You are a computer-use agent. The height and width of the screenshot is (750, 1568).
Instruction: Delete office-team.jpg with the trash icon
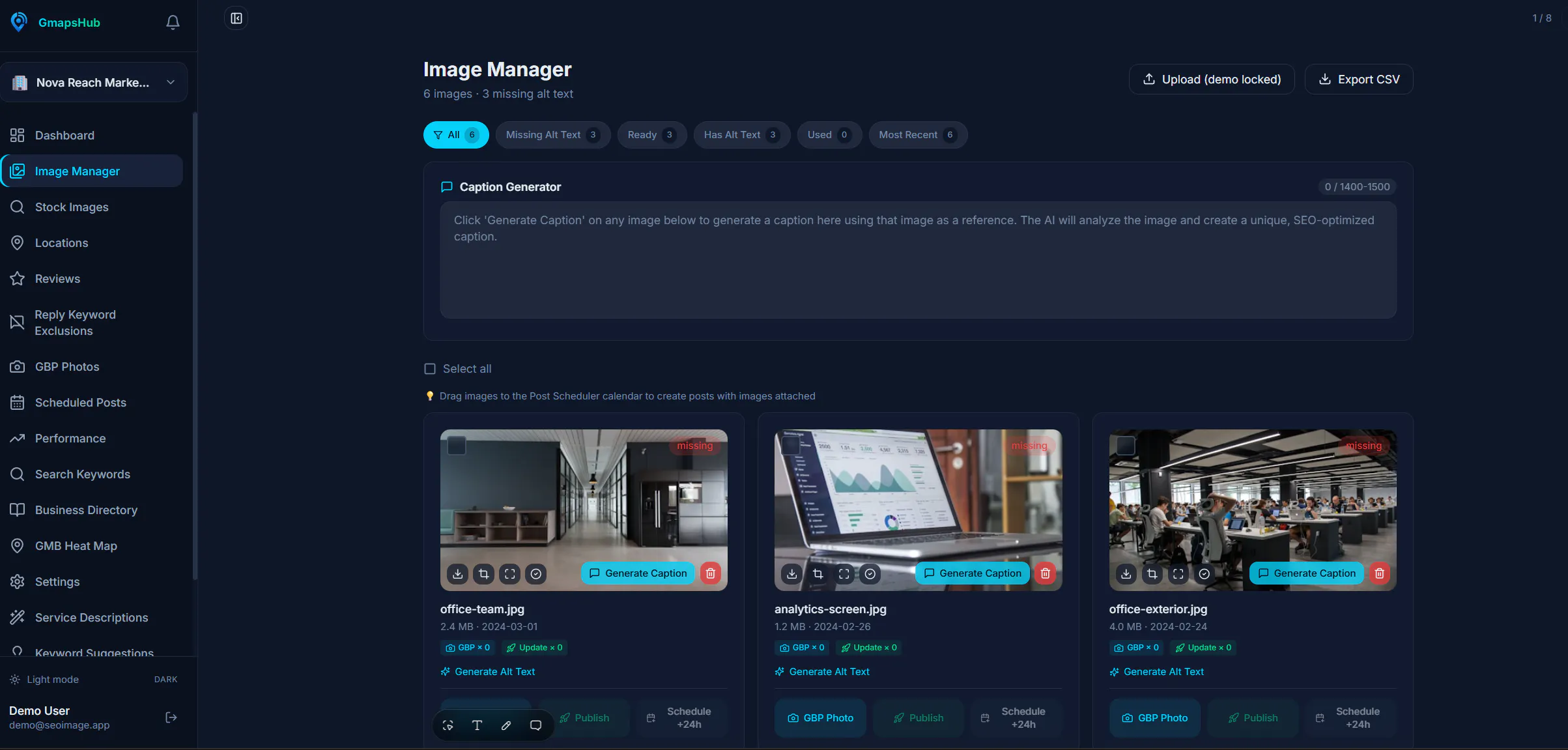(x=711, y=573)
